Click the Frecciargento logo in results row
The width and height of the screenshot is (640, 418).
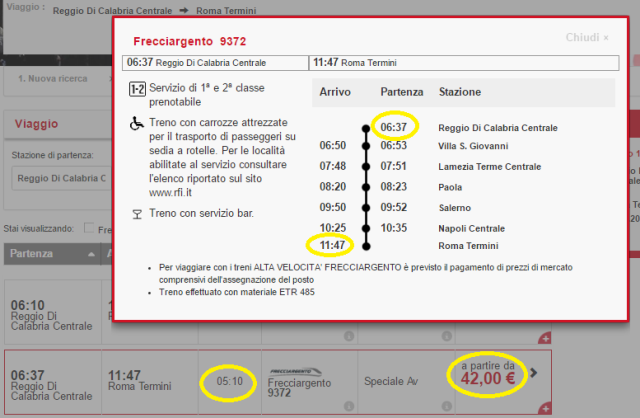pos(296,371)
